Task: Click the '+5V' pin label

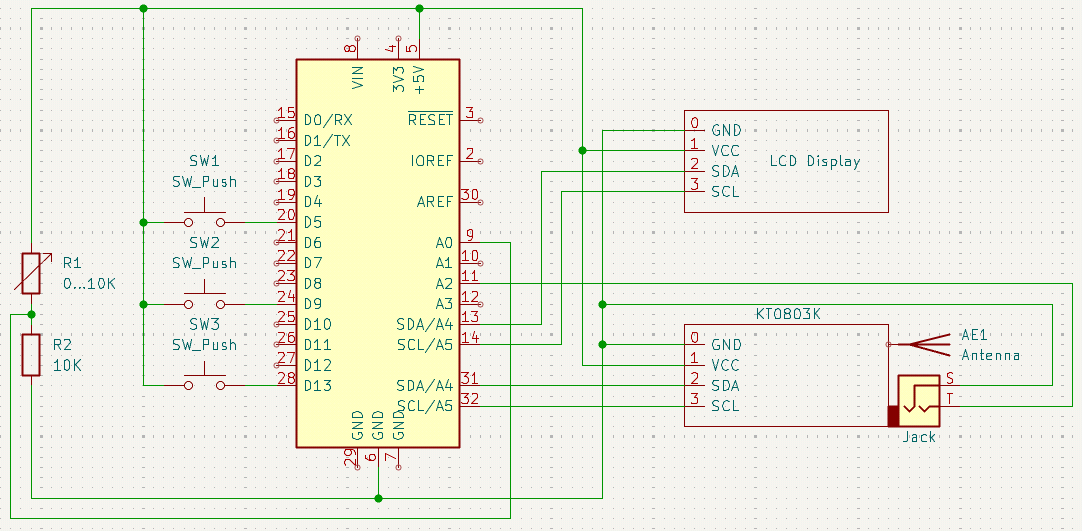Action: [x=420, y=79]
